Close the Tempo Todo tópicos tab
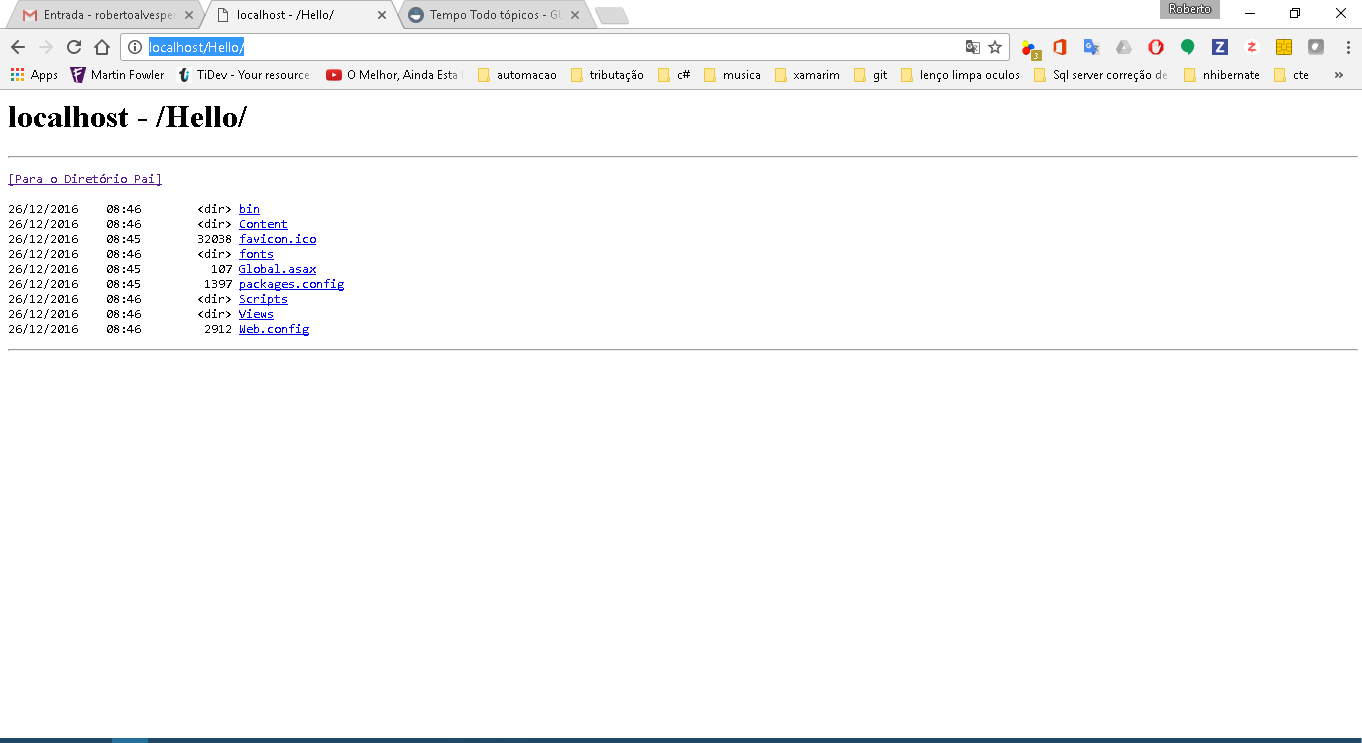 [575, 15]
